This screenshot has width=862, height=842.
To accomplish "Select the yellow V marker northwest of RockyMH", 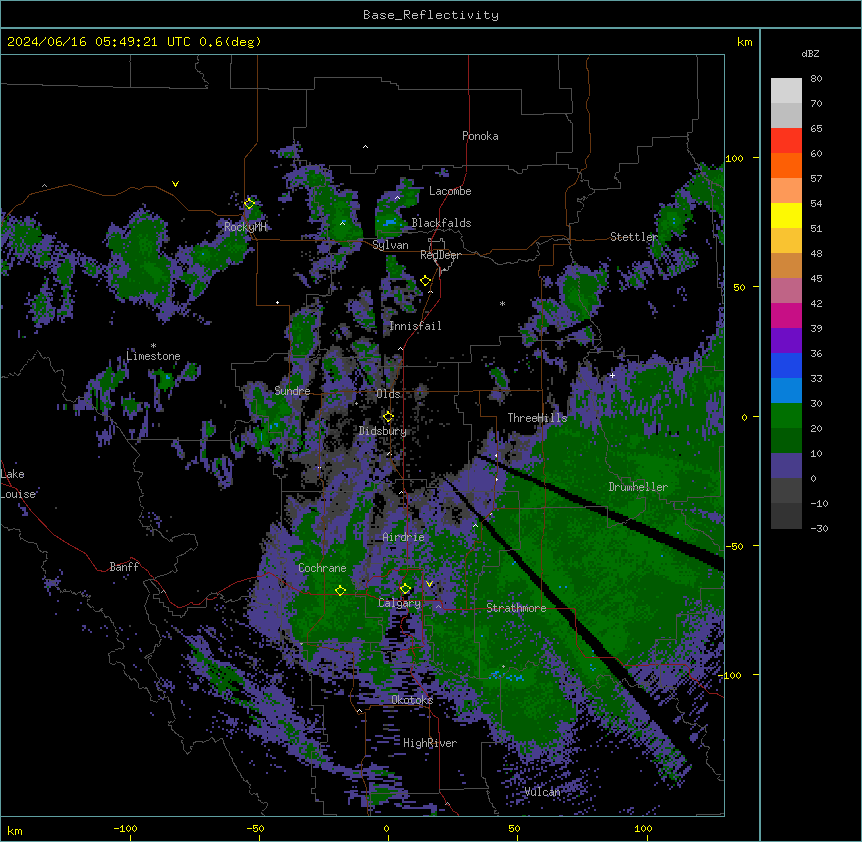I will (175, 184).
